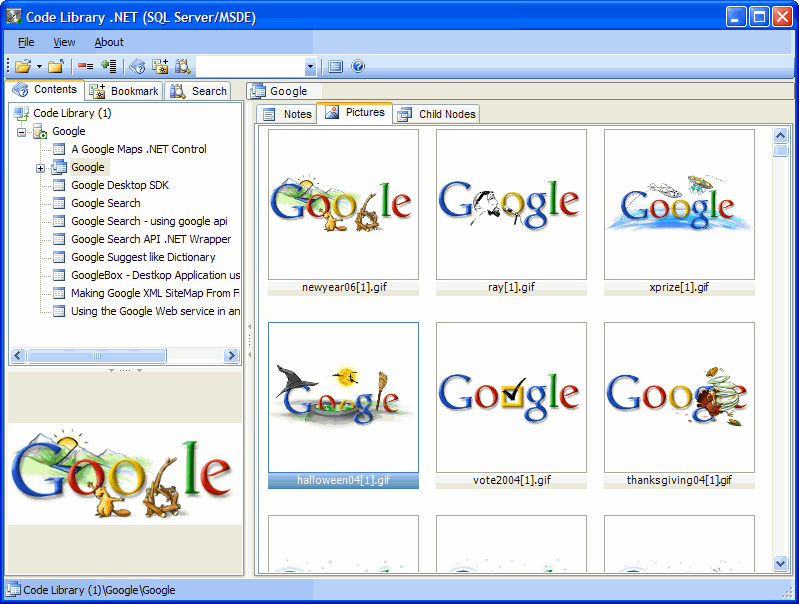Click the status bar node icon
Screen dimensions: 799x604
[13, 590]
